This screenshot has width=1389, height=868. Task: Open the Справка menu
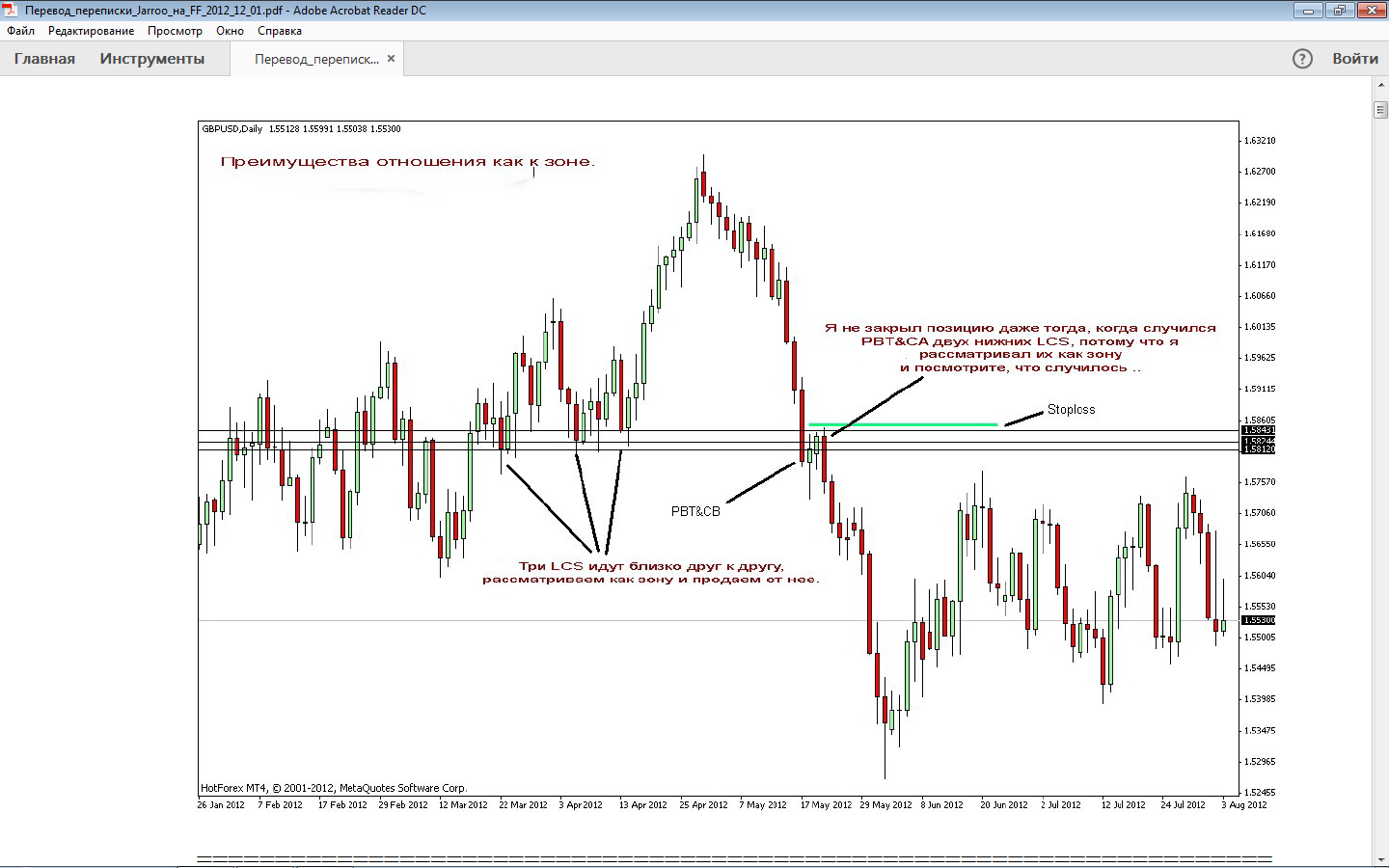280,31
